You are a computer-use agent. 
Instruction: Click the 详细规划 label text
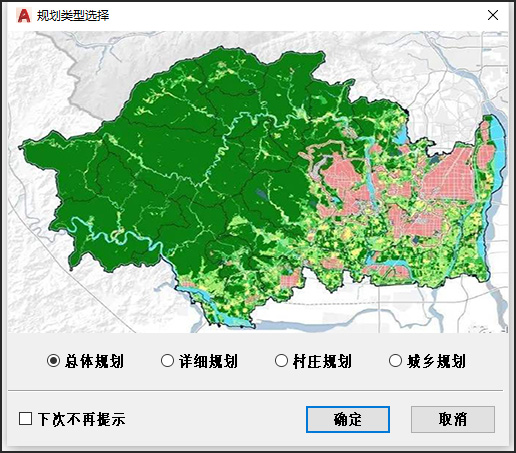click(x=208, y=361)
